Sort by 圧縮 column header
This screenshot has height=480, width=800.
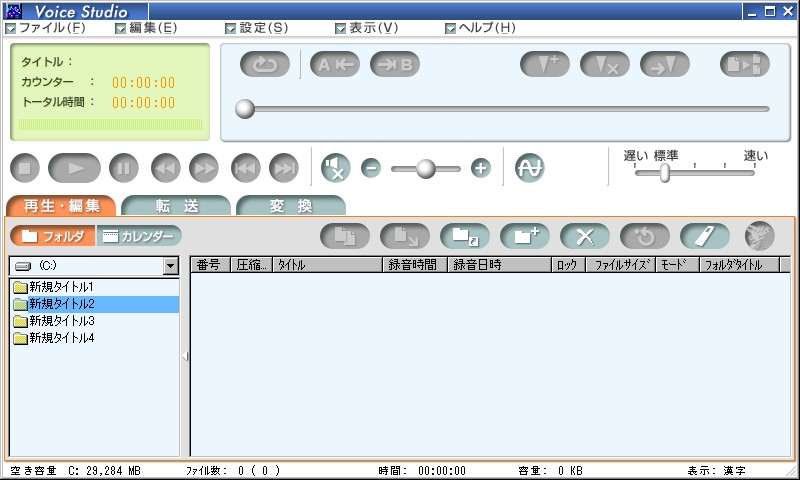[x=252, y=265]
